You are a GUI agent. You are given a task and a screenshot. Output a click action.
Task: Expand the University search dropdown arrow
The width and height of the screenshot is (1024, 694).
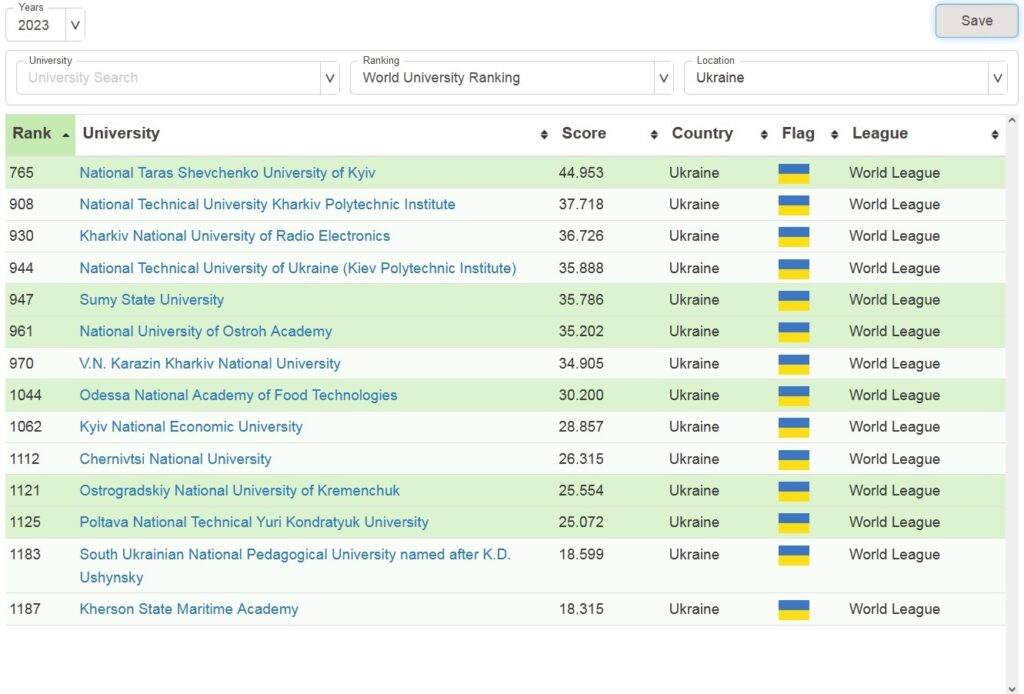click(330, 78)
